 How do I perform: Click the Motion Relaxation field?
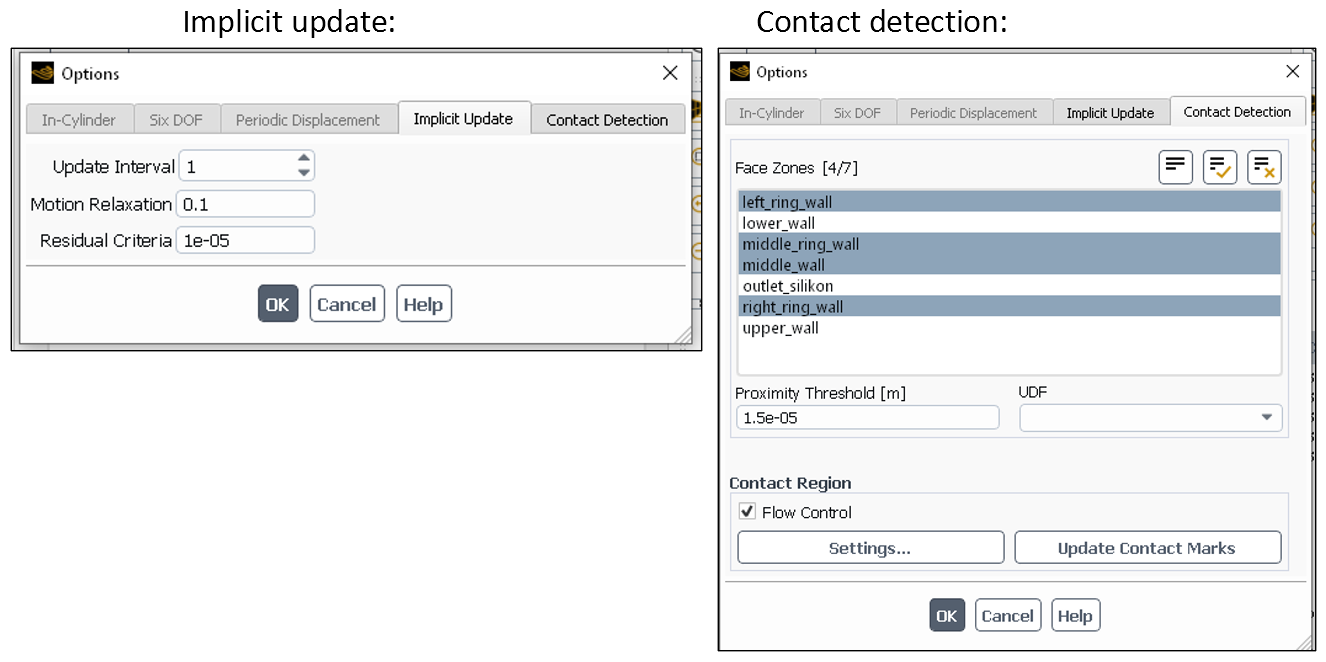click(x=245, y=204)
